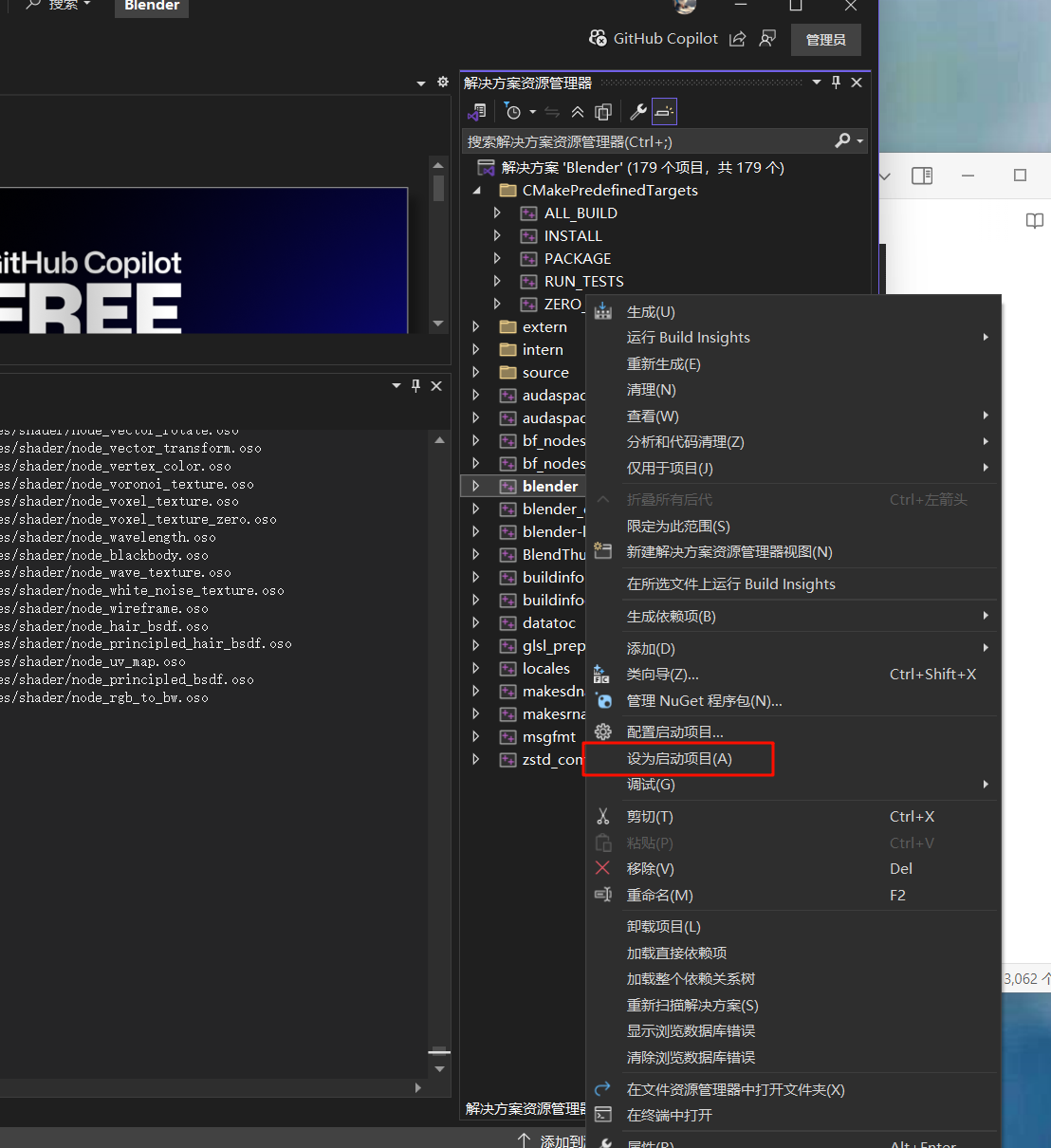1051x1148 pixels.
Task: Close the Solution Explorer panel
Action: tap(857, 83)
